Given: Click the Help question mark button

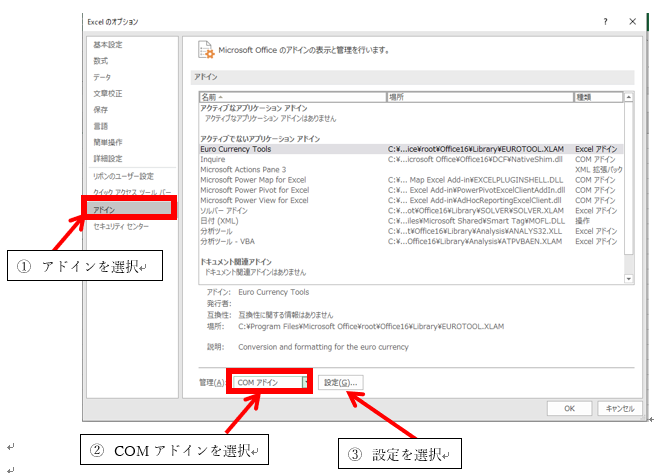Looking at the screenshot, I should click(x=605, y=22).
